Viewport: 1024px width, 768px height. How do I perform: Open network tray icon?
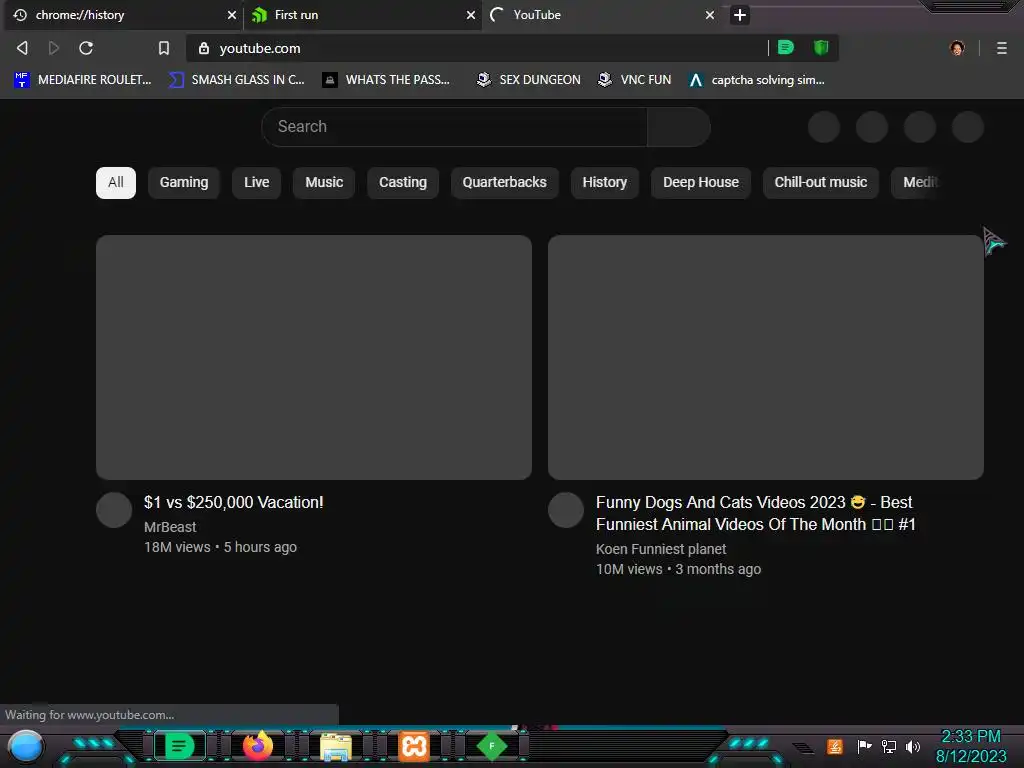889,746
